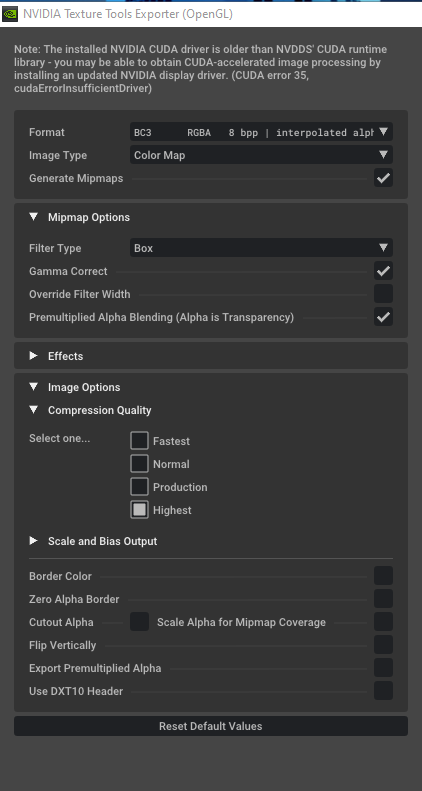Click the window title 'NVIDIA Texture Tools Exporter (OpenGL)'

click(128, 14)
